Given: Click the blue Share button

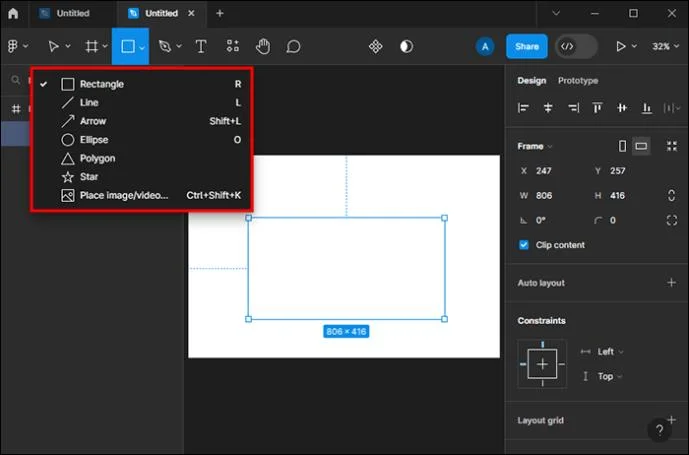Looking at the screenshot, I should coord(526,46).
